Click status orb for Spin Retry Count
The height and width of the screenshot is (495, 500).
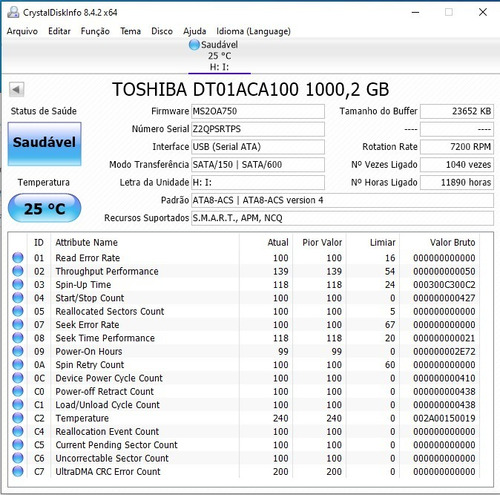(x=18, y=364)
